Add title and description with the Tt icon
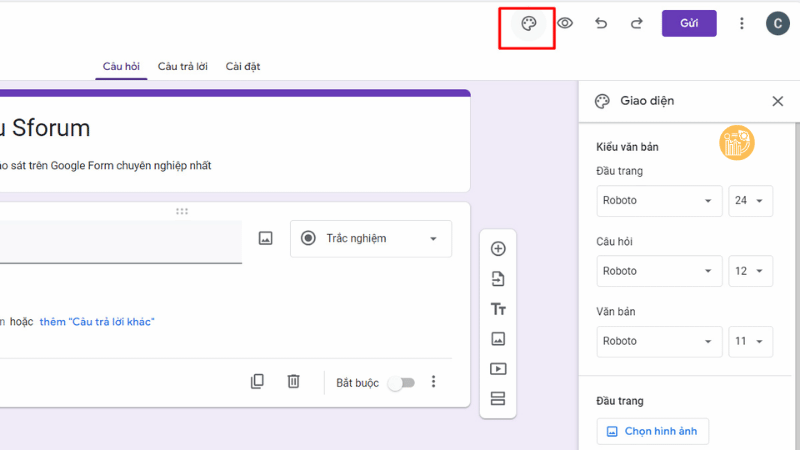 pos(498,309)
